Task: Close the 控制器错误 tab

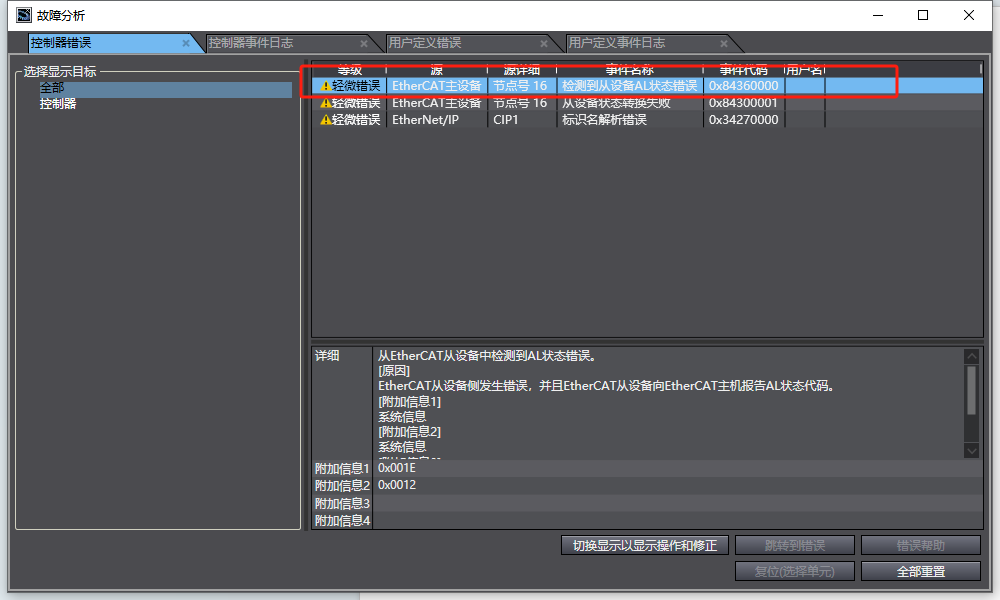Action: (x=186, y=43)
